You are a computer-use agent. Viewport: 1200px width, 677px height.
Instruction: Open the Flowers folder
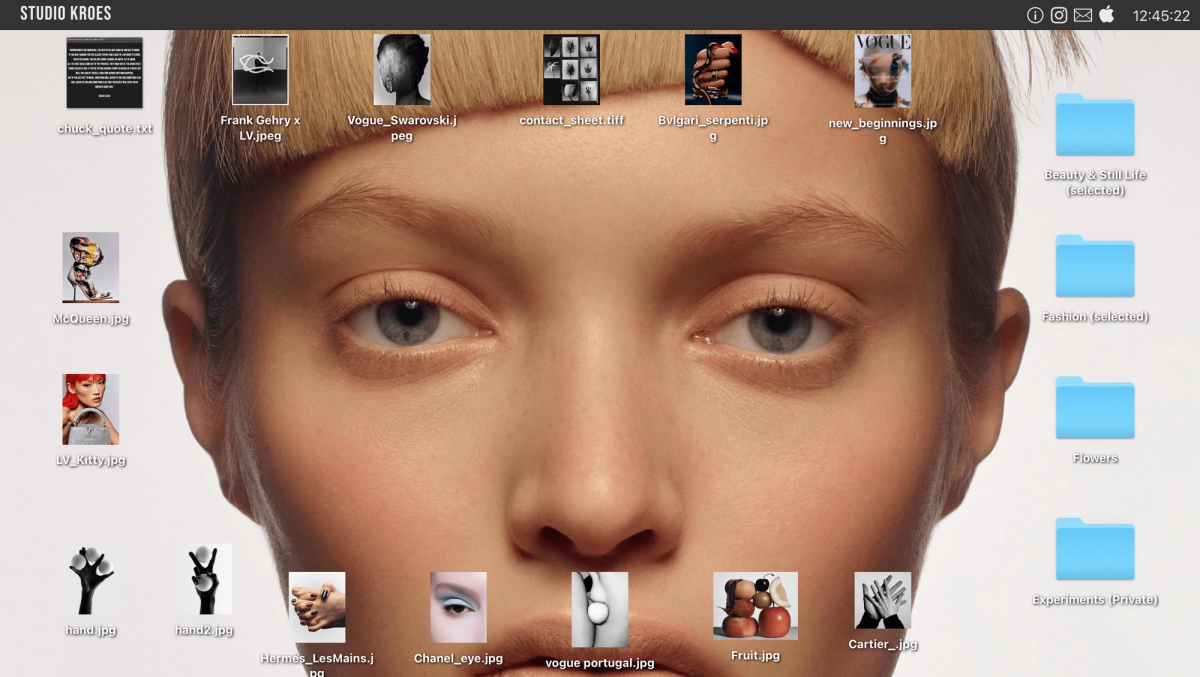pos(1095,408)
